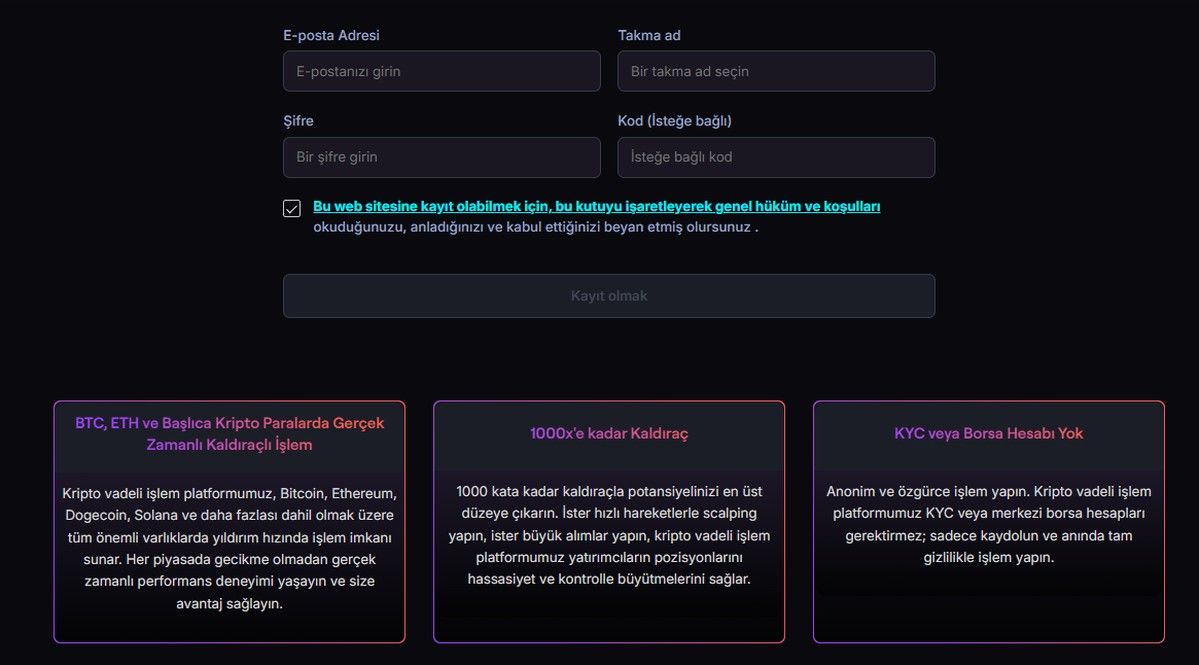Click the optional Kod input field
This screenshot has height=665, width=1199.
click(x=776, y=157)
